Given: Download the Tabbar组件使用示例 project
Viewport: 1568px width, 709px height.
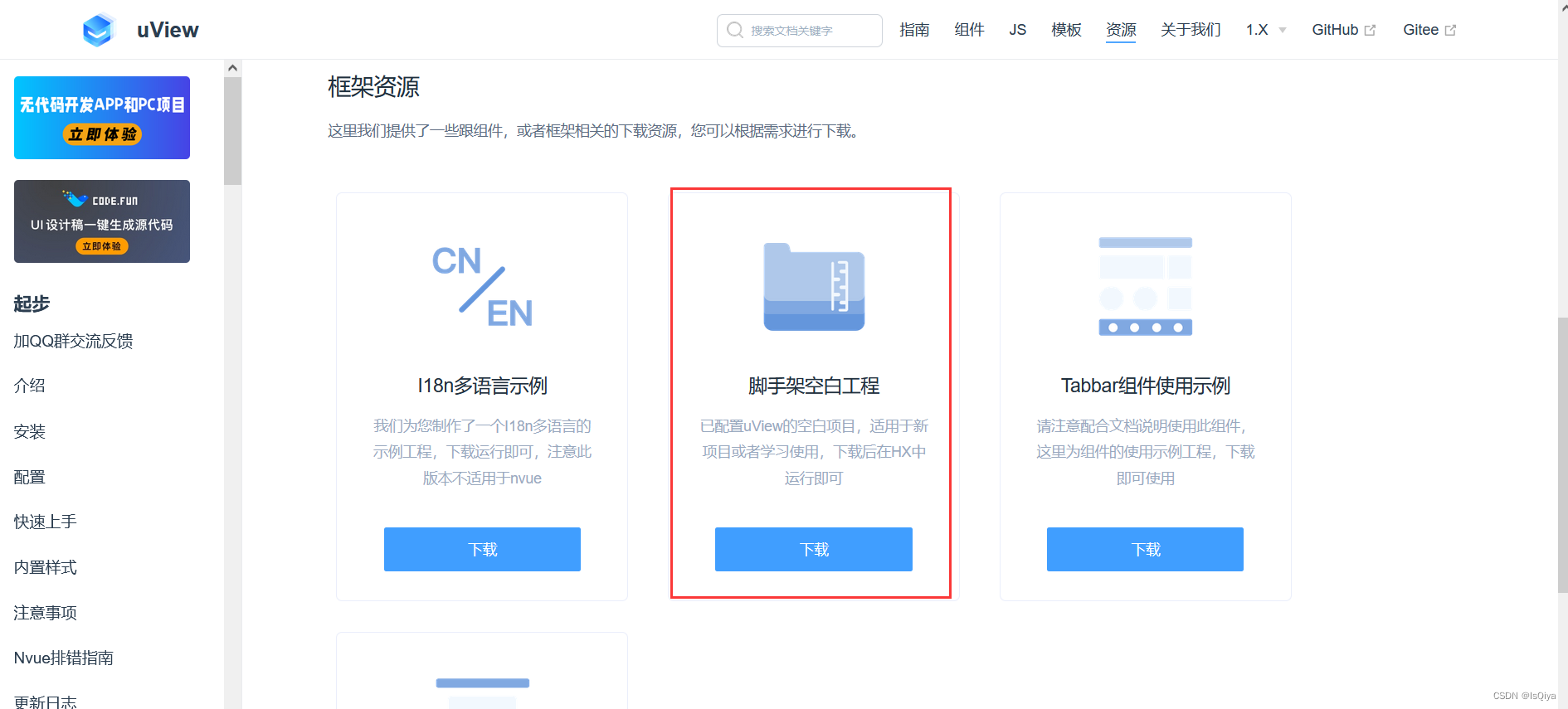Looking at the screenshot, I should click(1145, 549).
